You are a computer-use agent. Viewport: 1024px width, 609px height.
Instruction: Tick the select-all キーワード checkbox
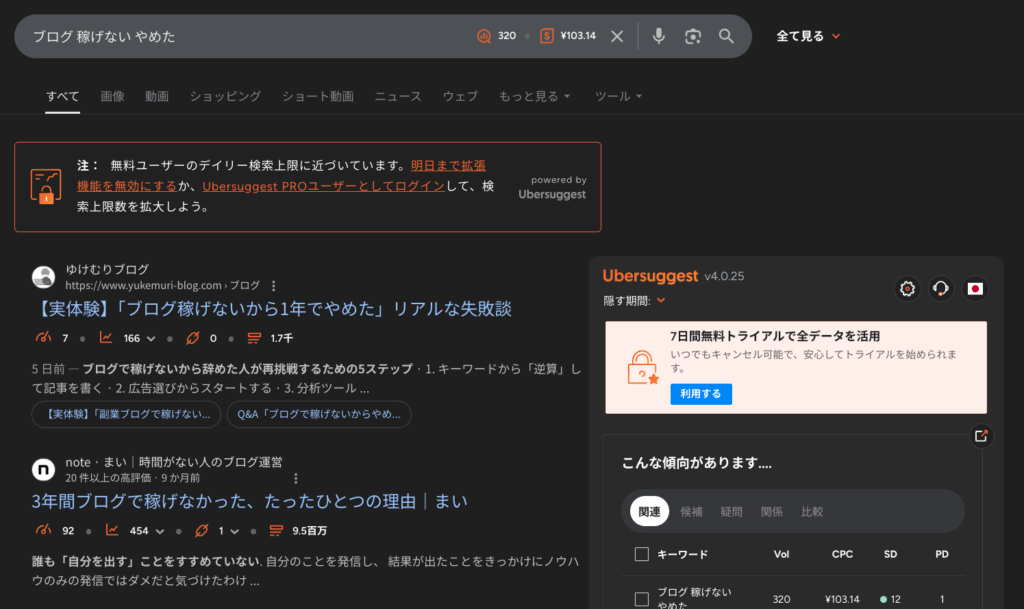tap(641, 554)
